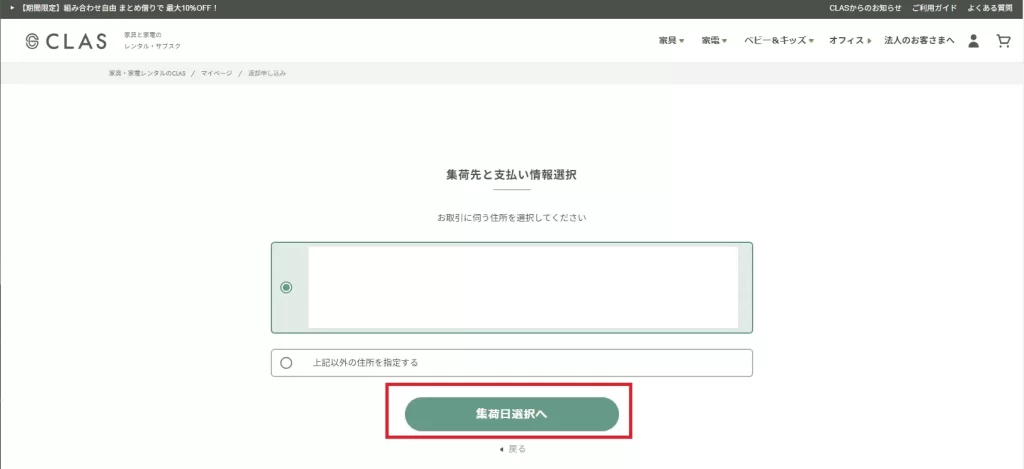The image size is (1024, 469).
Task: Open the user account icon
Action: [973, 41]
